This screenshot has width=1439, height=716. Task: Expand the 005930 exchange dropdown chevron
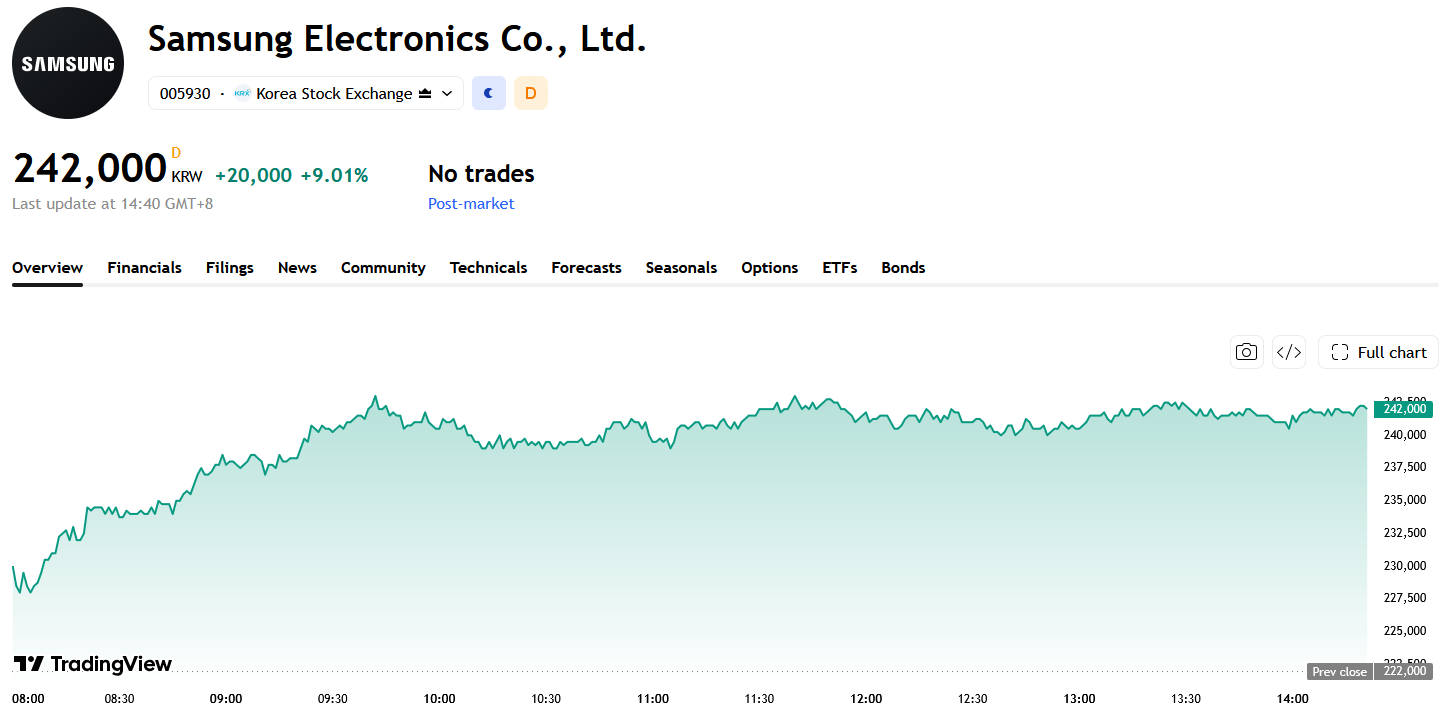[447, 93]
